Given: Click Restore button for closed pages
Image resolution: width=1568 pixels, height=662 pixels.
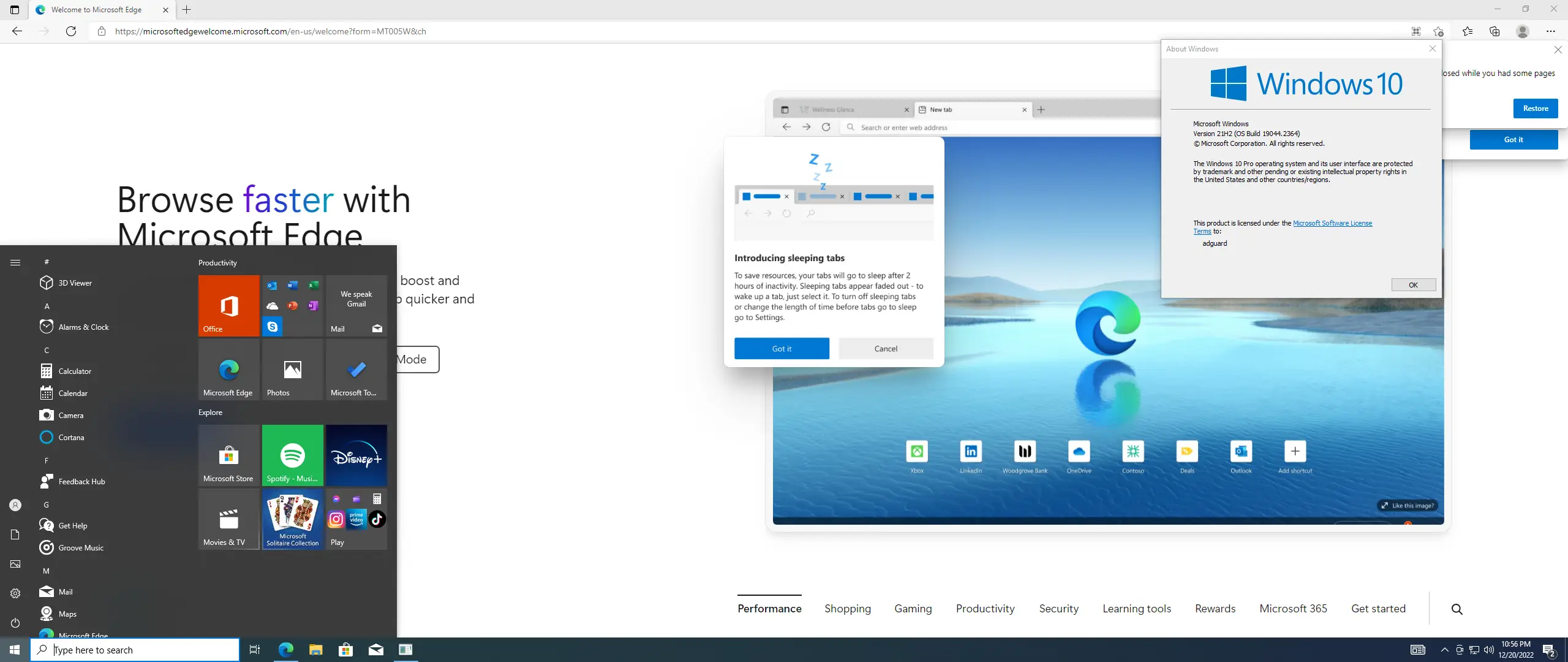Looking at the screenshot, I should click(1536, 108).
